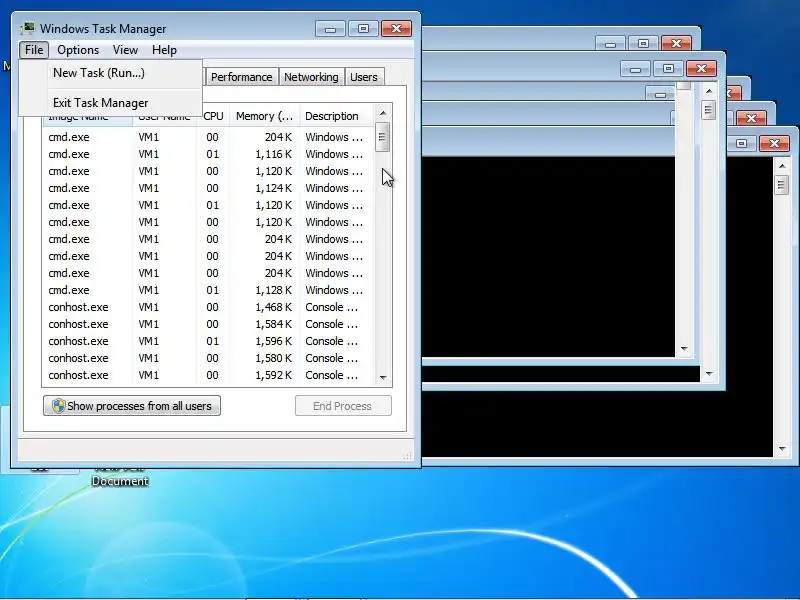The width and height of the screenshot is (800, 600).
Task: Click the End Process button
Action: pyautogui.click(x=343, y=406)
